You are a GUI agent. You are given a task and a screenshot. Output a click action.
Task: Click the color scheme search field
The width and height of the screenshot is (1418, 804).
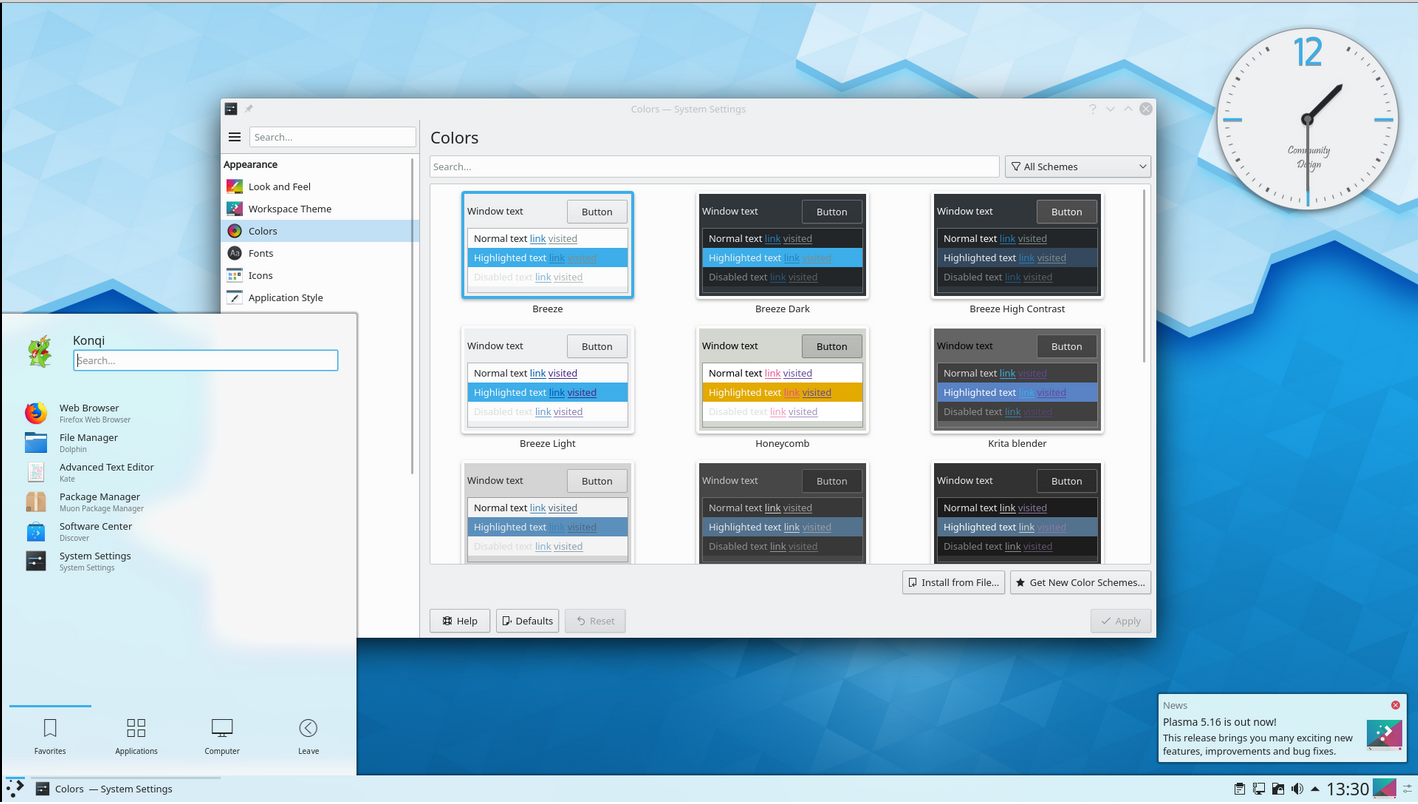pyautogui.click(x=713, y=166)
